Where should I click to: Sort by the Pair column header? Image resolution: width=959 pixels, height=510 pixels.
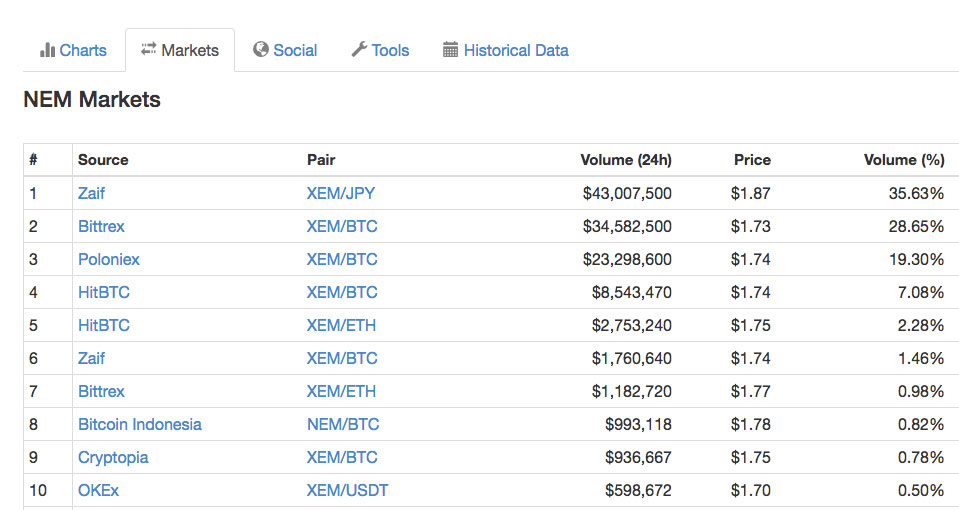321,160
